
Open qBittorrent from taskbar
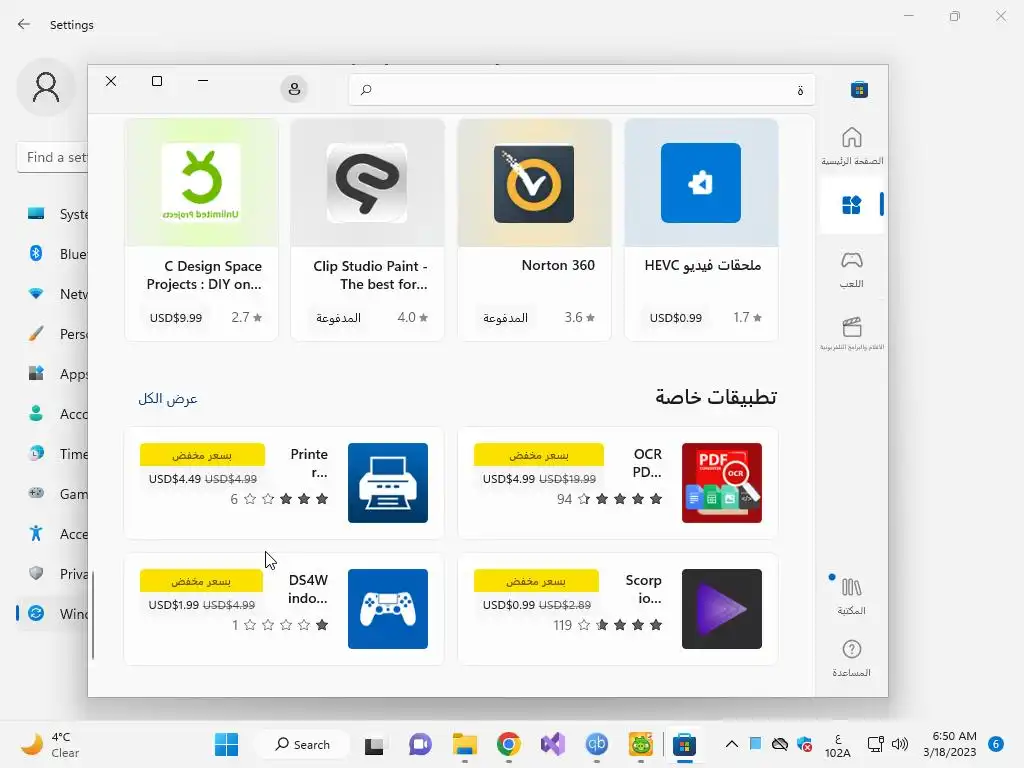(x=596, y=744)
